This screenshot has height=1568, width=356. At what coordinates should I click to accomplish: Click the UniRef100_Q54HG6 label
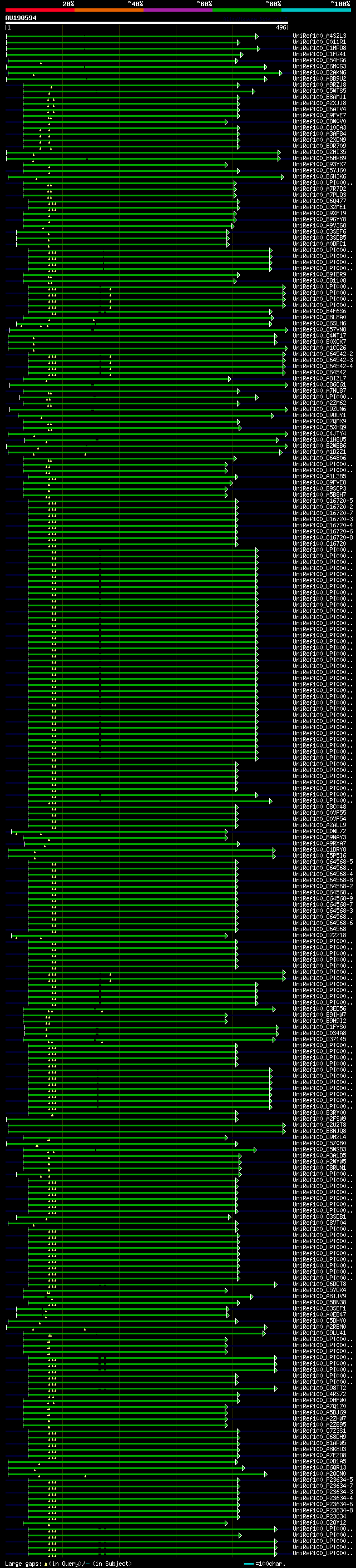pos(319,60)
